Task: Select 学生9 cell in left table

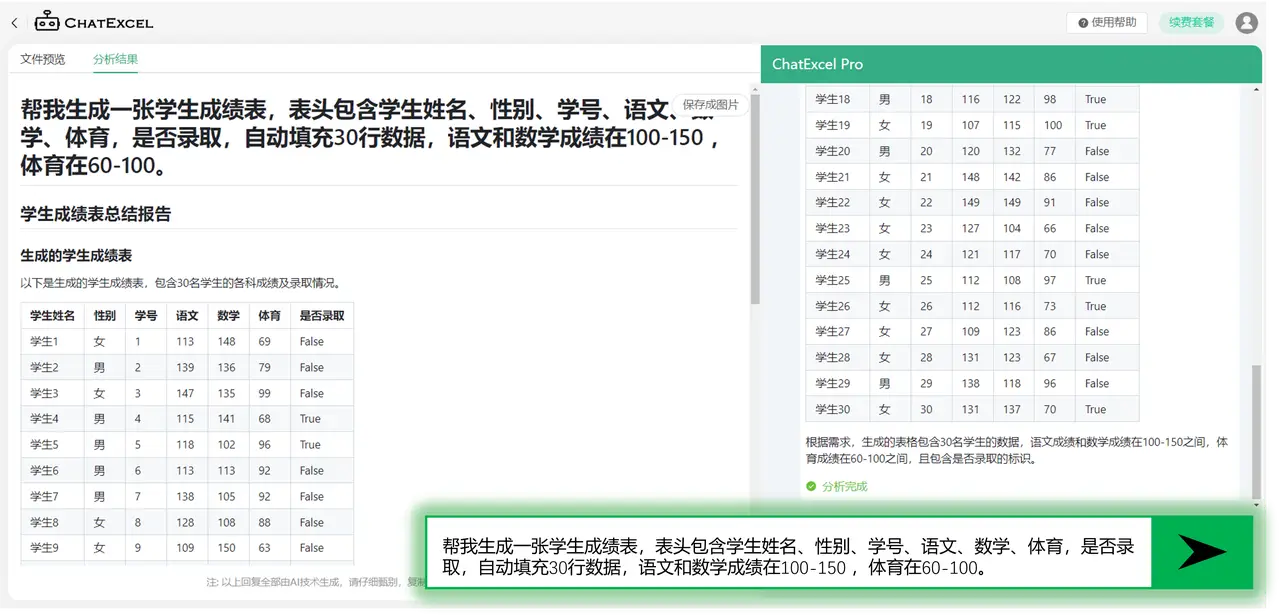Action: tap(52, 548)
